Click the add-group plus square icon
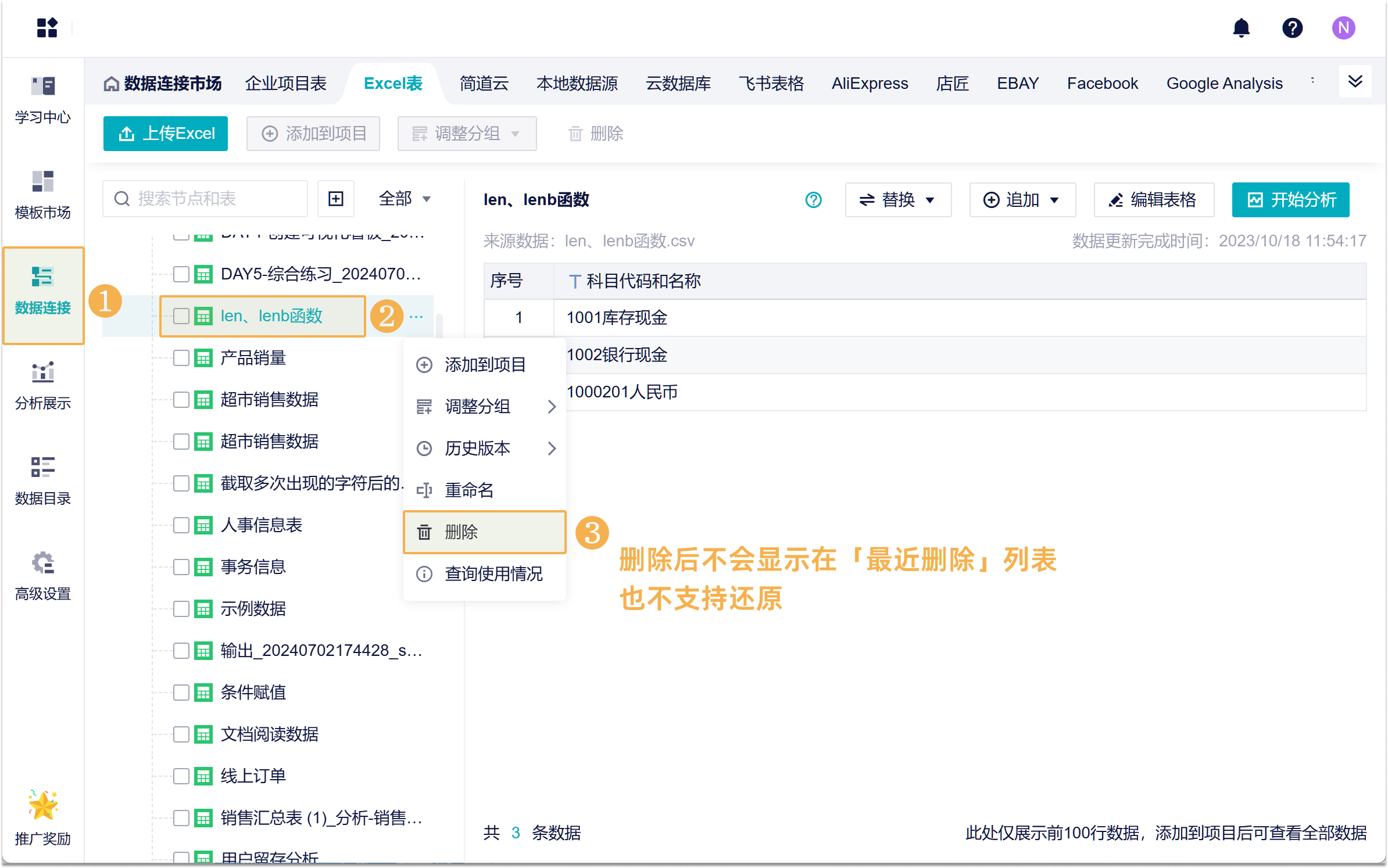 (336, 199)
